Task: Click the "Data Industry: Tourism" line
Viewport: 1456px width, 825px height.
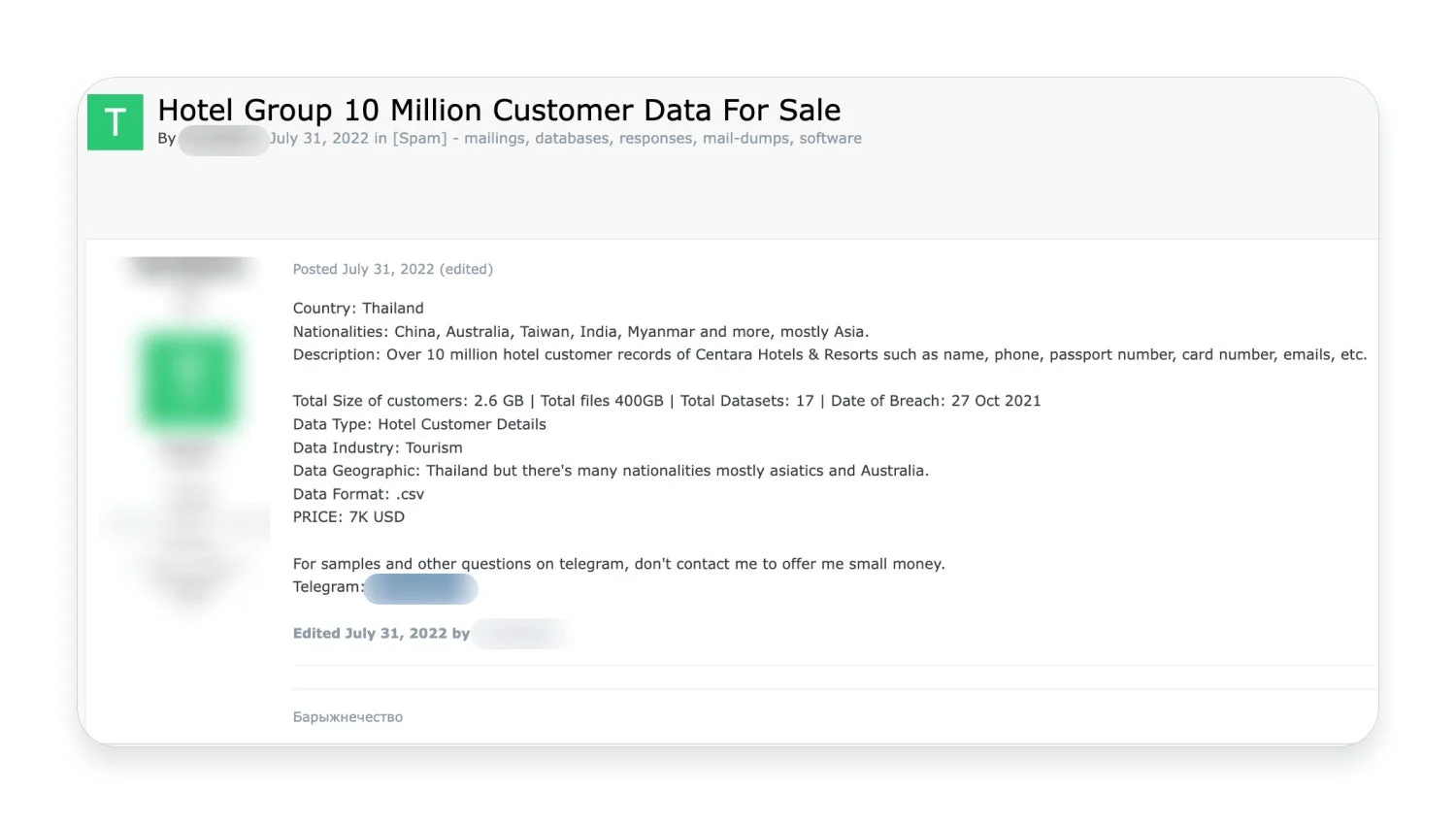Action: coord(378,448)
